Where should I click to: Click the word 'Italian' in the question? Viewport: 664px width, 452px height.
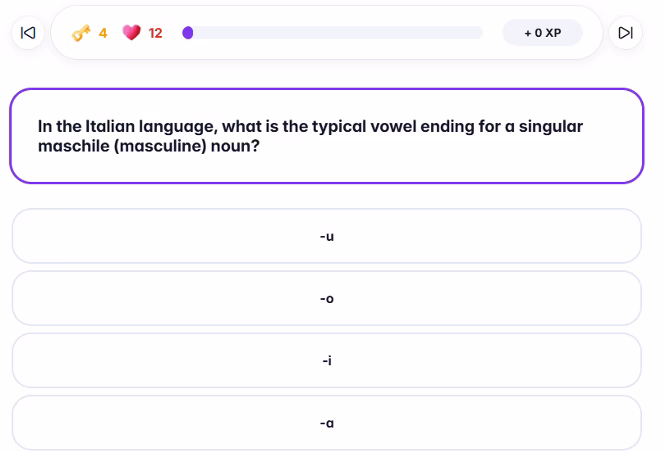pos(110,126)
